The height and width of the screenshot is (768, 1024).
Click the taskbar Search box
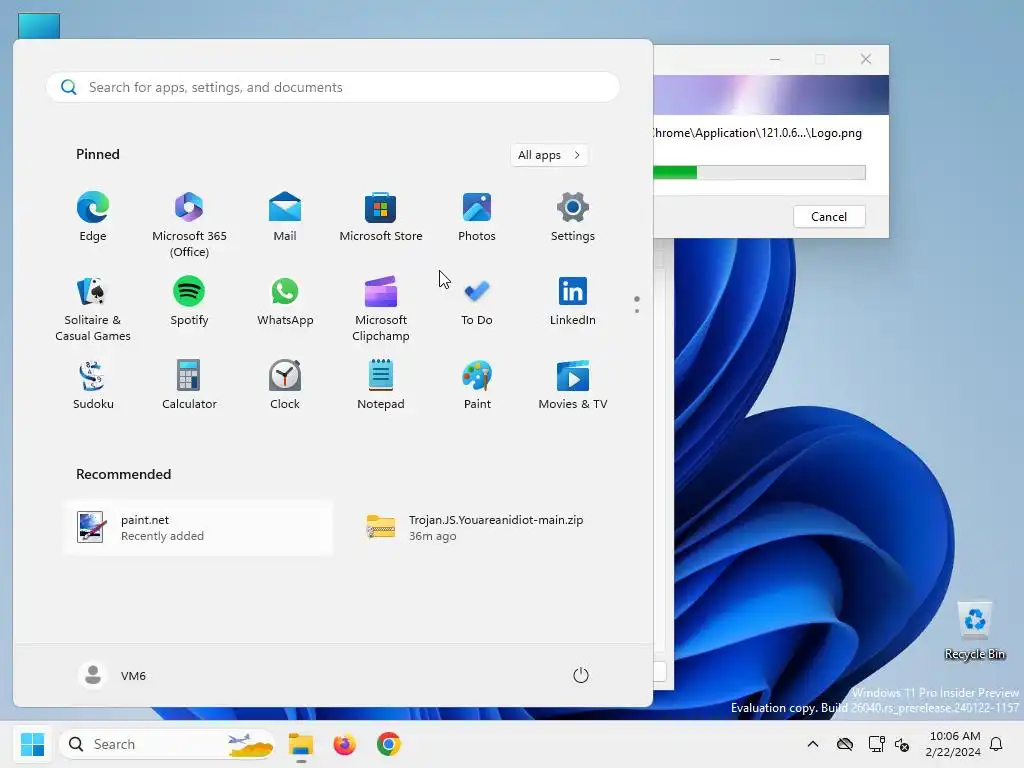tap(167, 744)
